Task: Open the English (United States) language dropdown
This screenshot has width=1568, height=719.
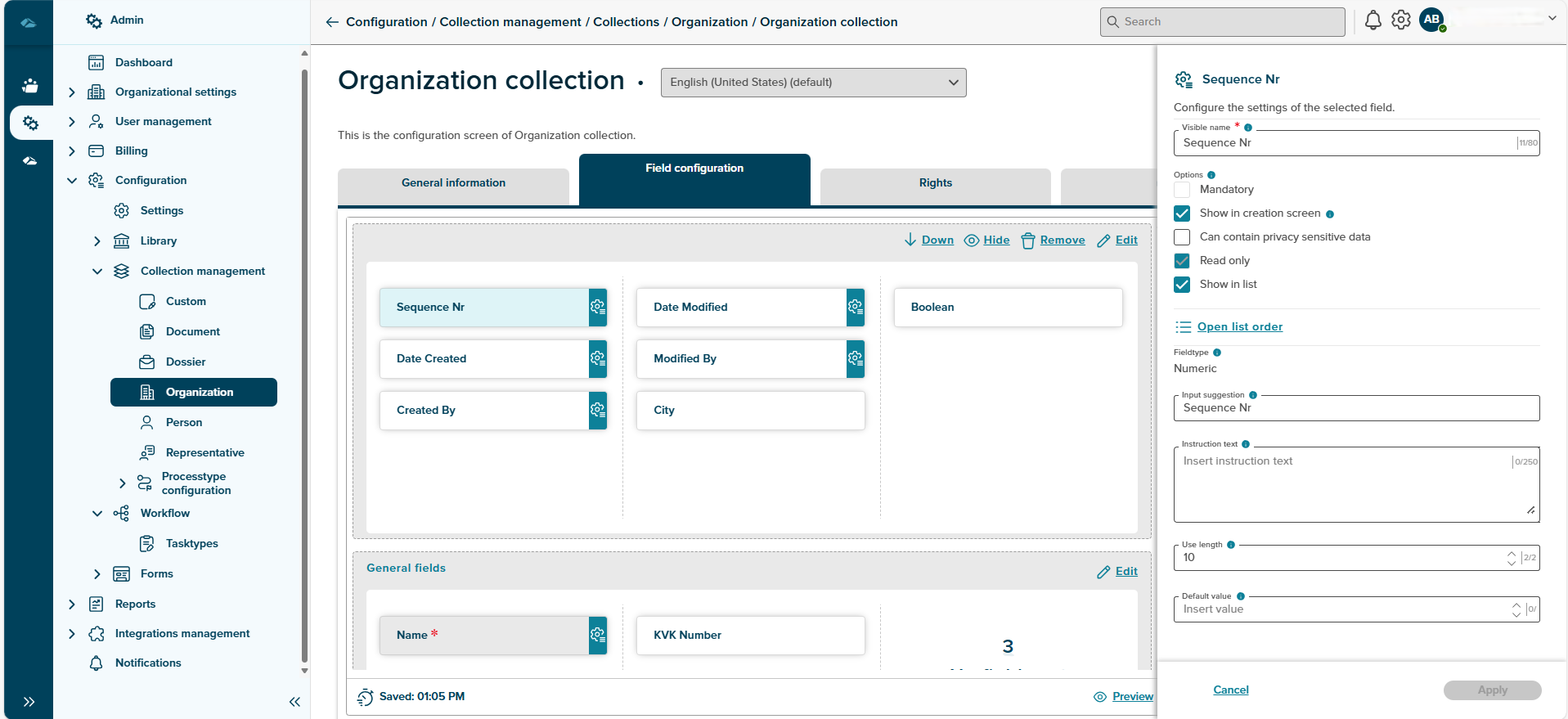Action: pyautogui.click(x=813, y=83)
